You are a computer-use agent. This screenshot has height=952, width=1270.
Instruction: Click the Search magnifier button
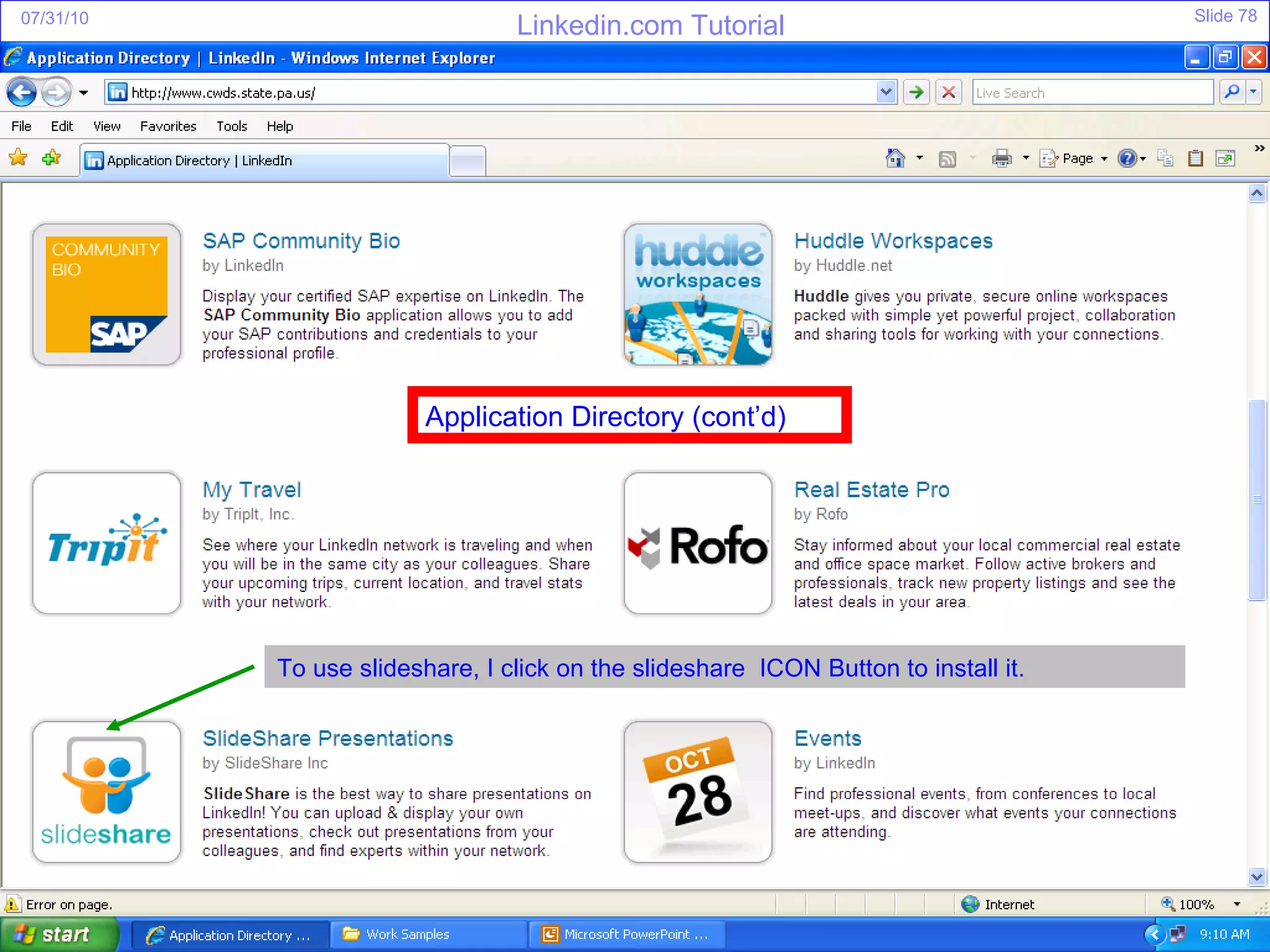[x=1233, y=92]
